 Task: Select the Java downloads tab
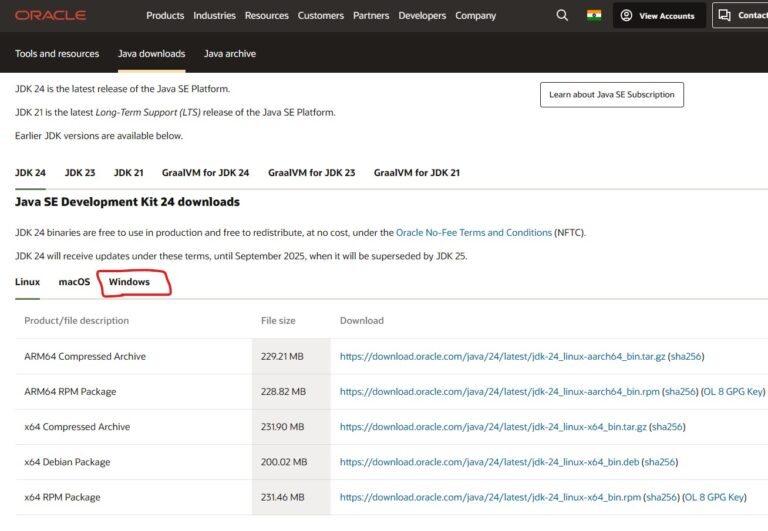click(x=151, y=53)
